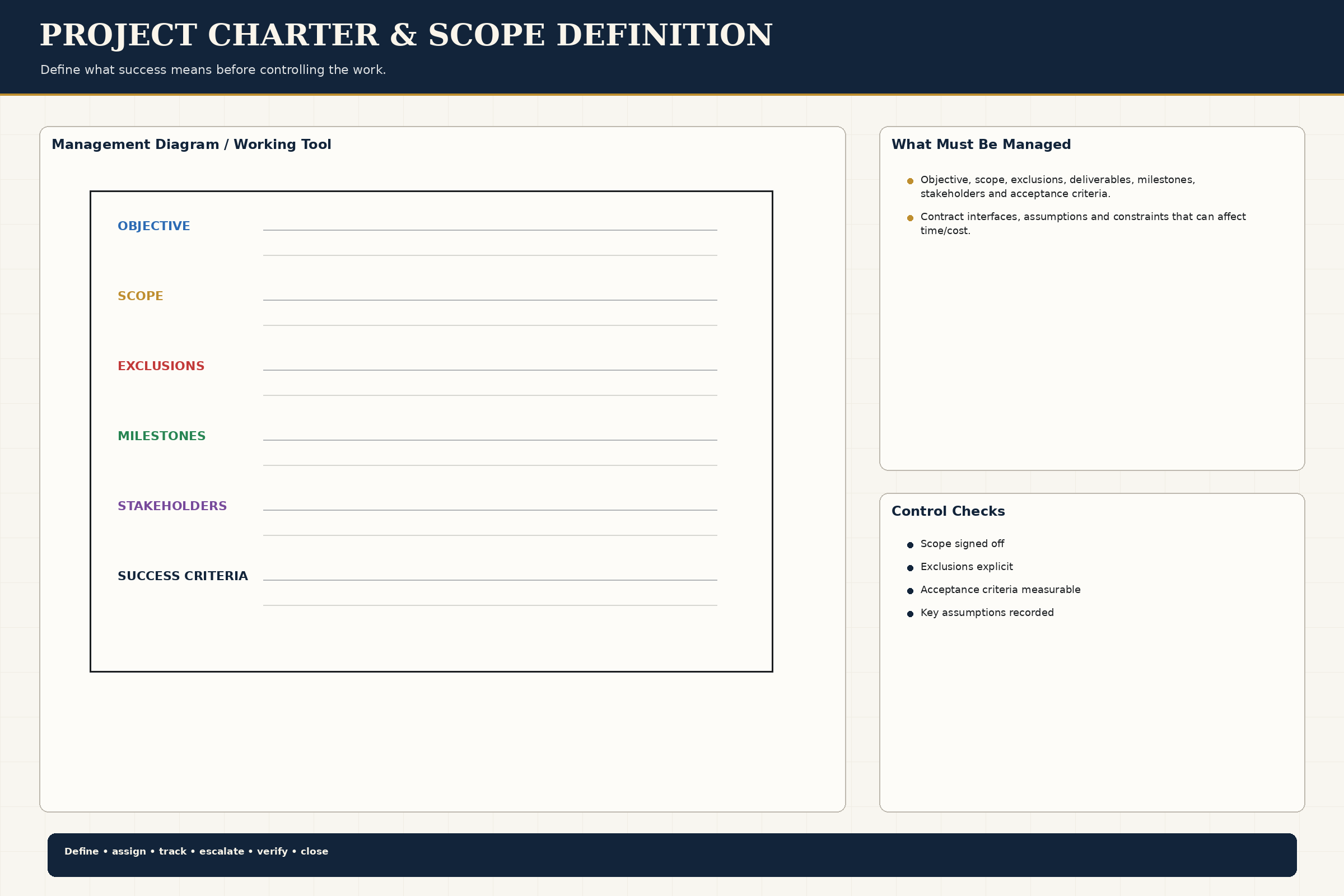
Task: Click the first line beside SUCCESS CRITERIA
Action: pyautogui.click(x=491, y=580)
